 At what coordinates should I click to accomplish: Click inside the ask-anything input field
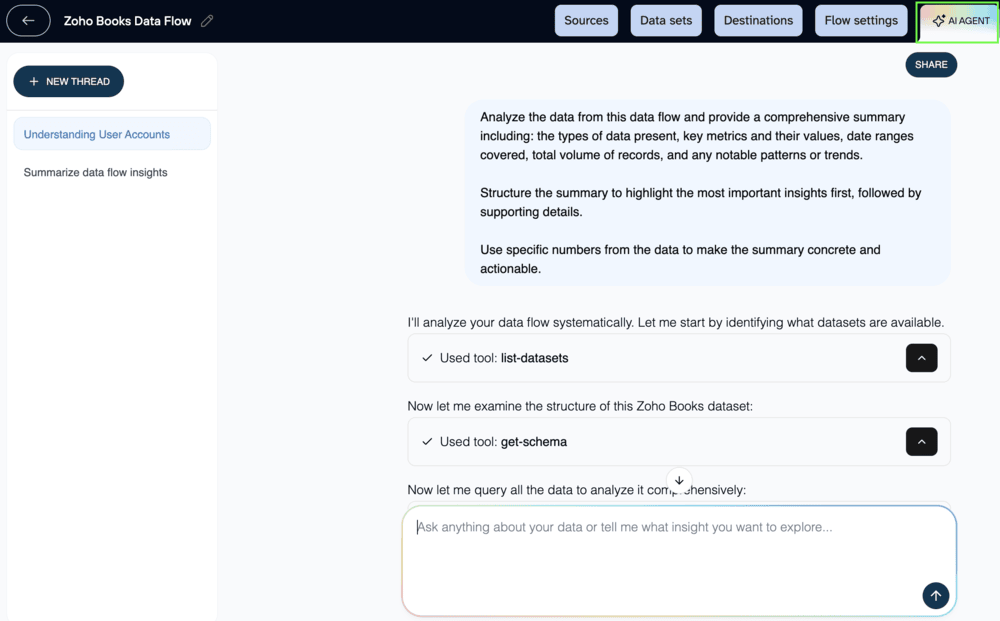pos(679,545)
